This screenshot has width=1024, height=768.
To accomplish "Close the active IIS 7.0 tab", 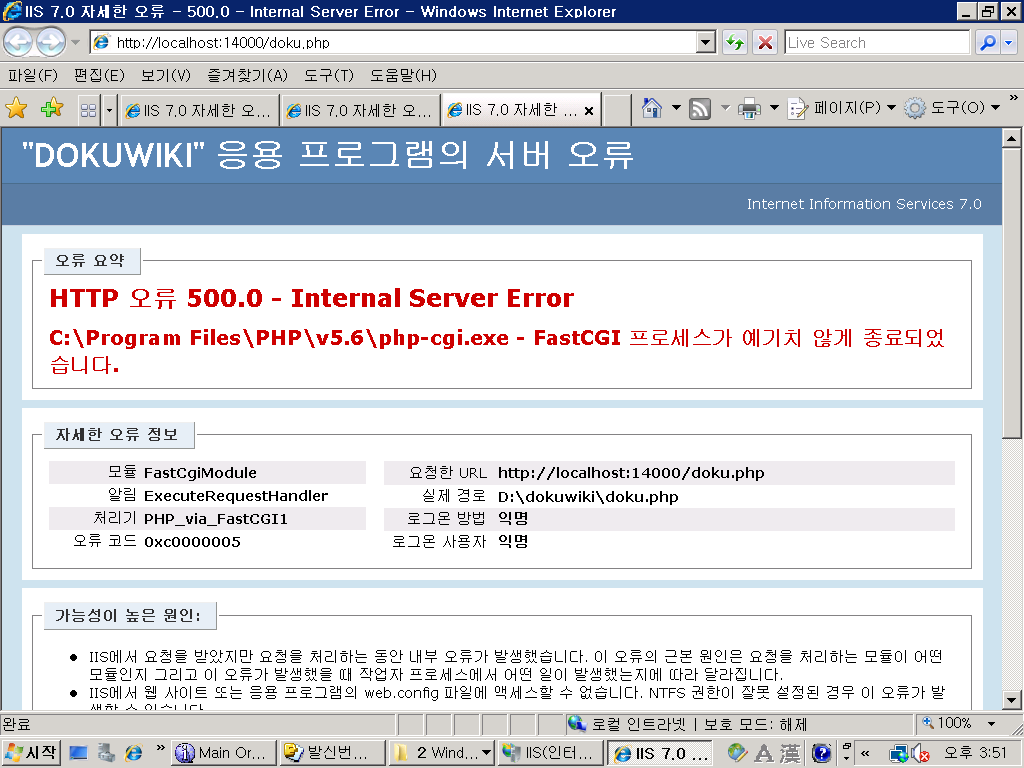I will point(588,111).
